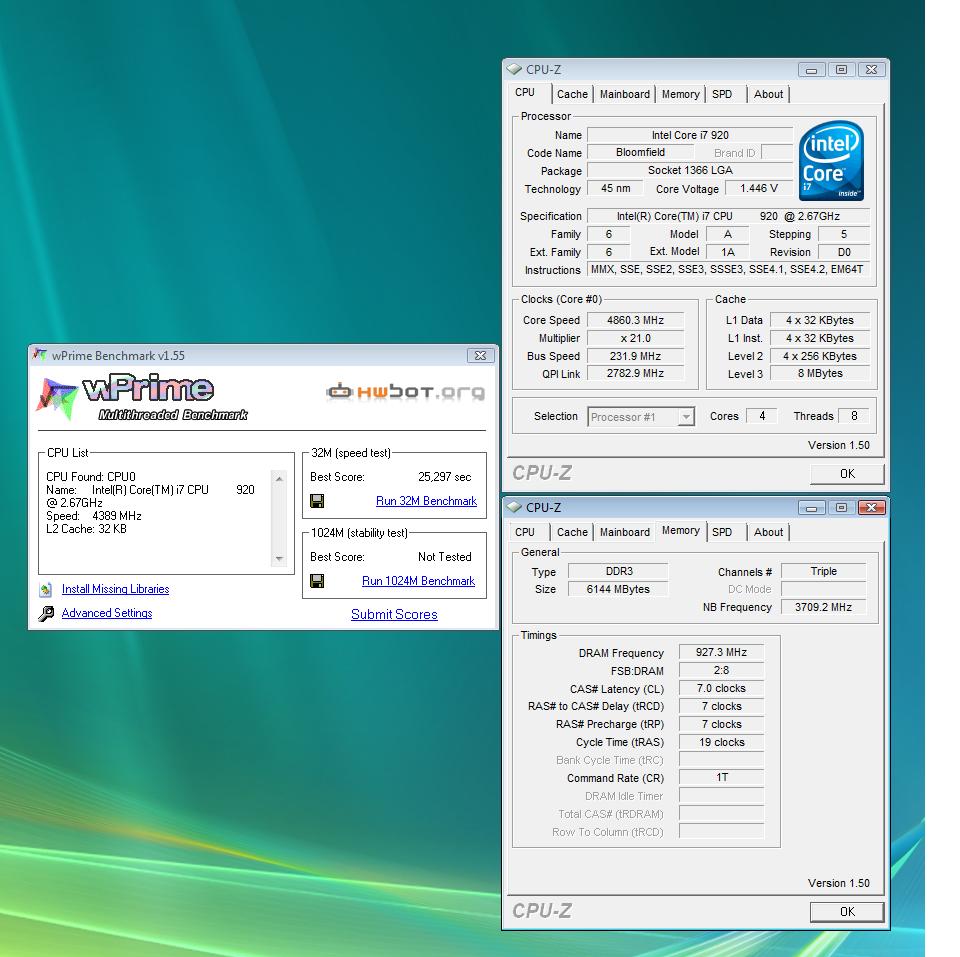Open About tab in bottom CPU-Z window
Viewport: 960px width, 957px height.
(x=768, y=532)
